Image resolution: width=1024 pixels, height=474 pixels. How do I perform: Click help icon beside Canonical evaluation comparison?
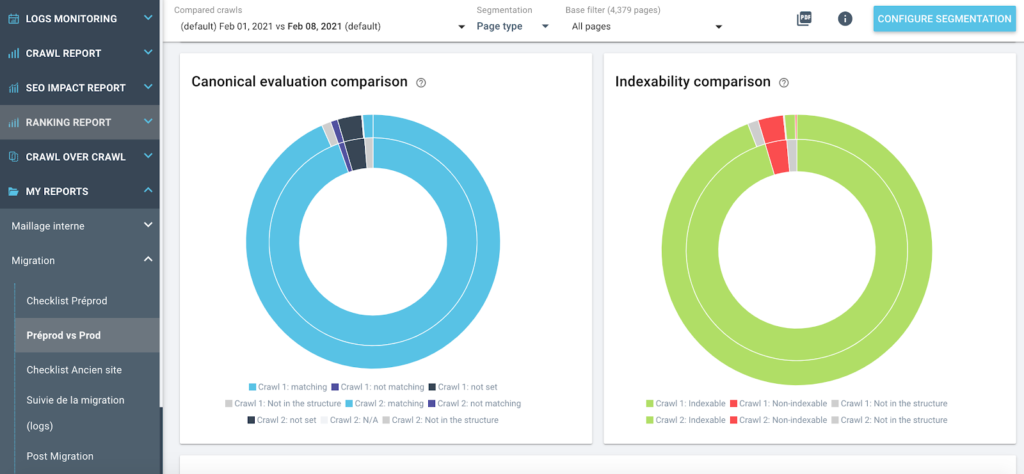421,83
